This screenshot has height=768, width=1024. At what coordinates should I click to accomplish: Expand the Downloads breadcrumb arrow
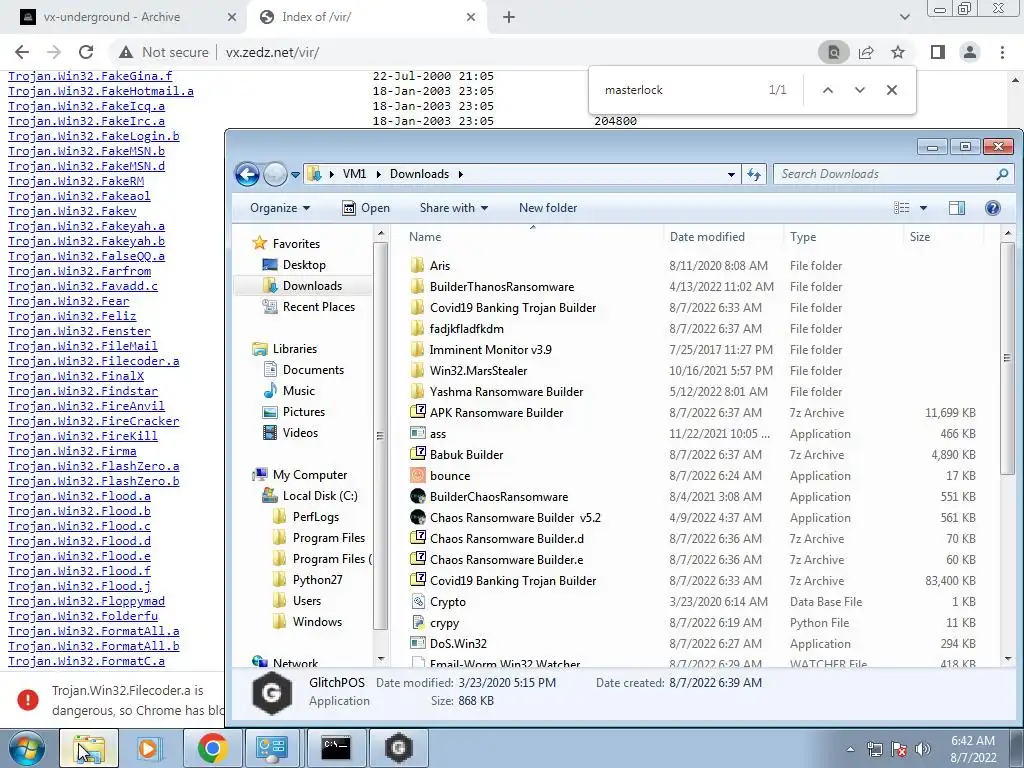click(460, 174)
